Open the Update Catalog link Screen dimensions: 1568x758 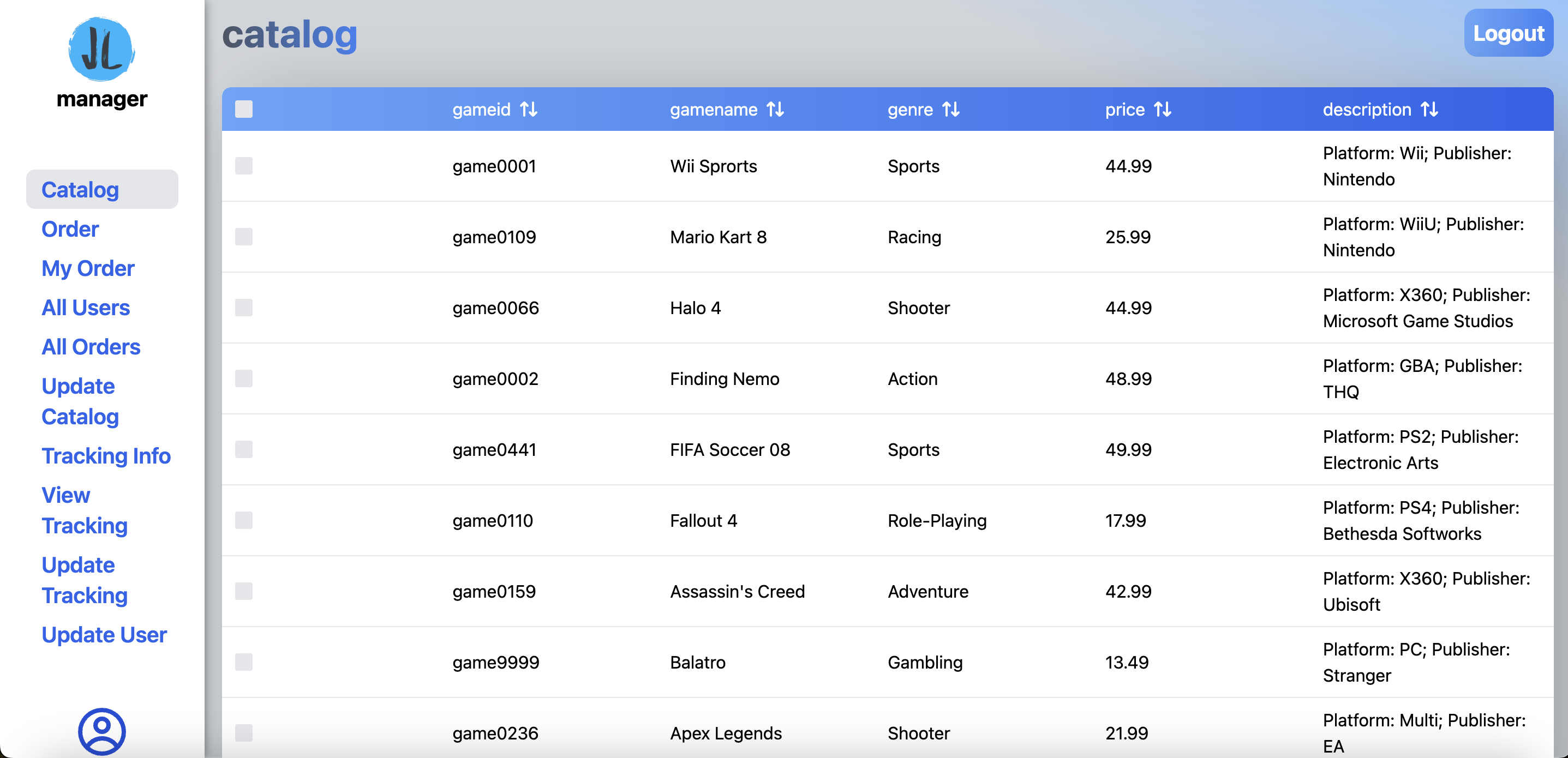click(x=79, y=401)
